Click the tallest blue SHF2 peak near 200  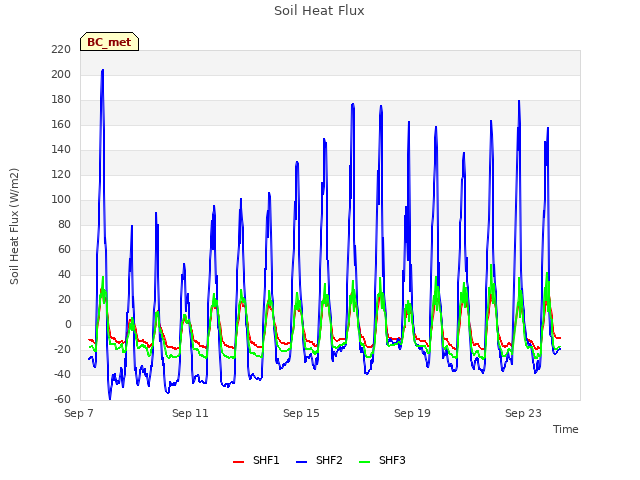102,71
